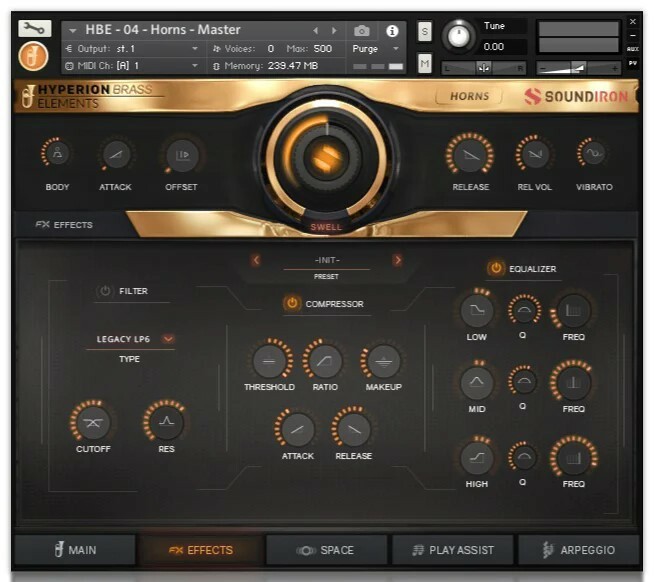
Task: Switch to the Arpeggio tab
Action: pos(579,550)
